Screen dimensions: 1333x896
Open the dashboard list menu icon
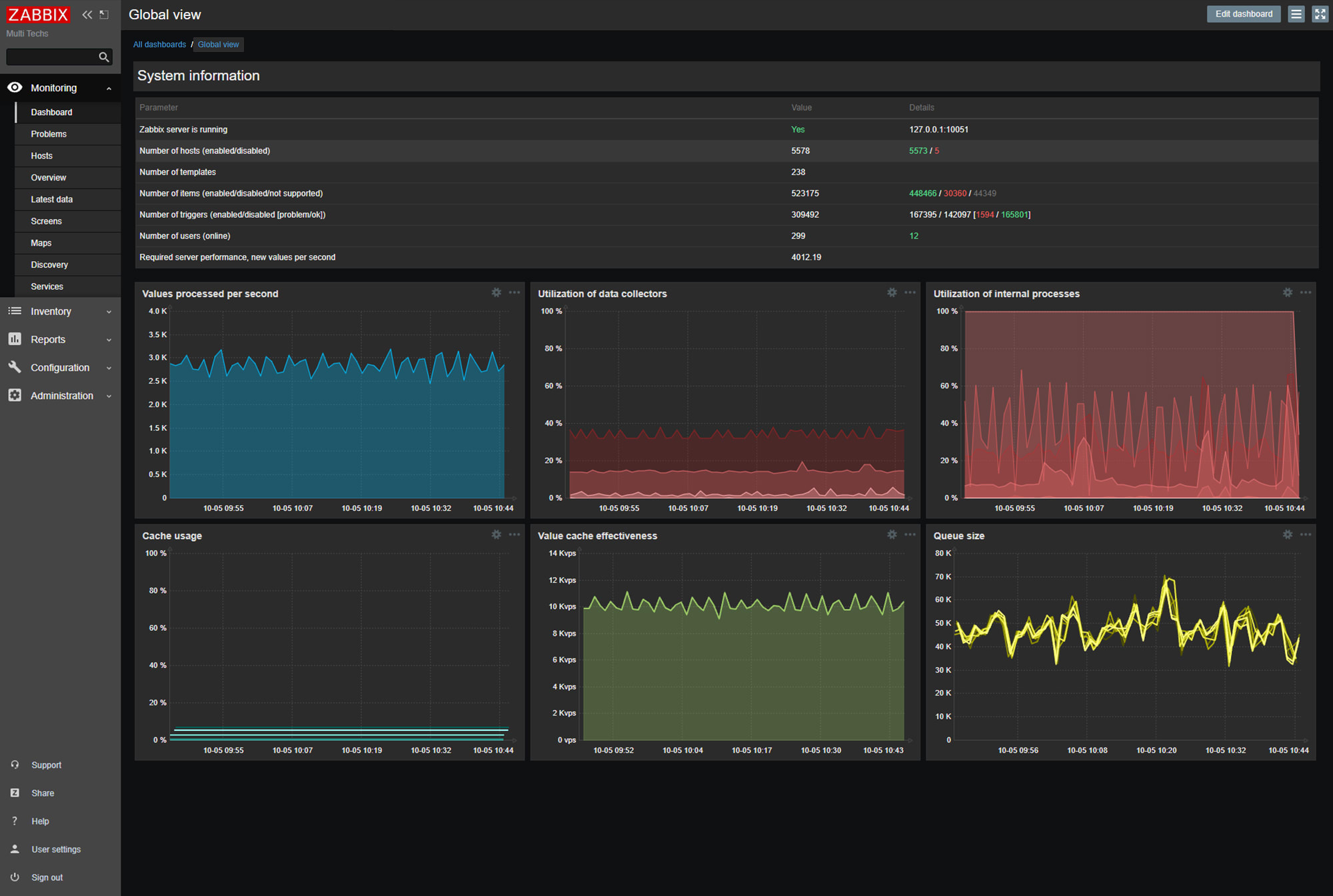click(1296, 14)
